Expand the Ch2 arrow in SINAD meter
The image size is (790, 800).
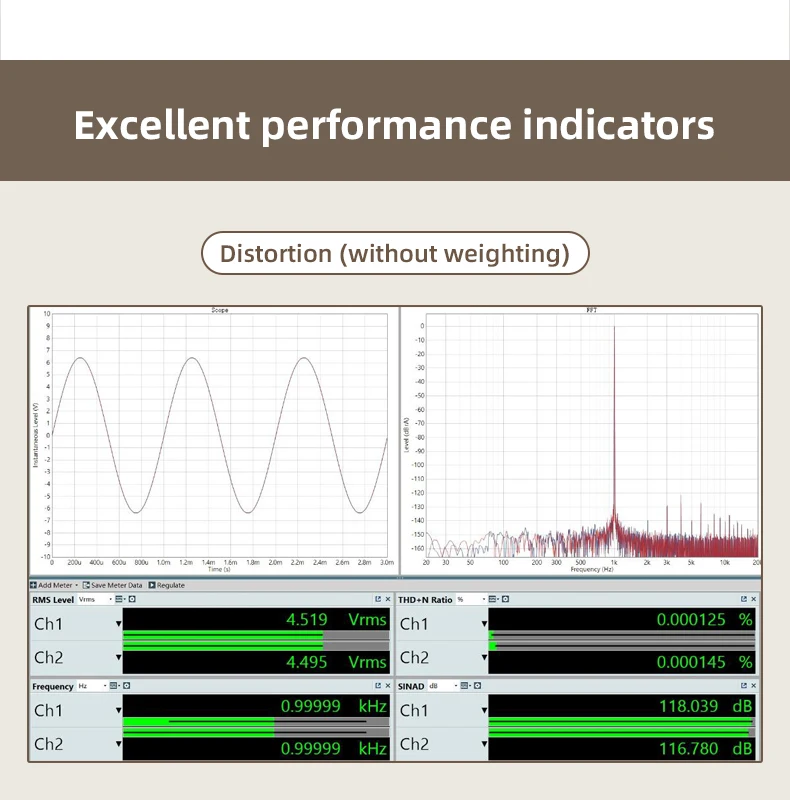484,744
